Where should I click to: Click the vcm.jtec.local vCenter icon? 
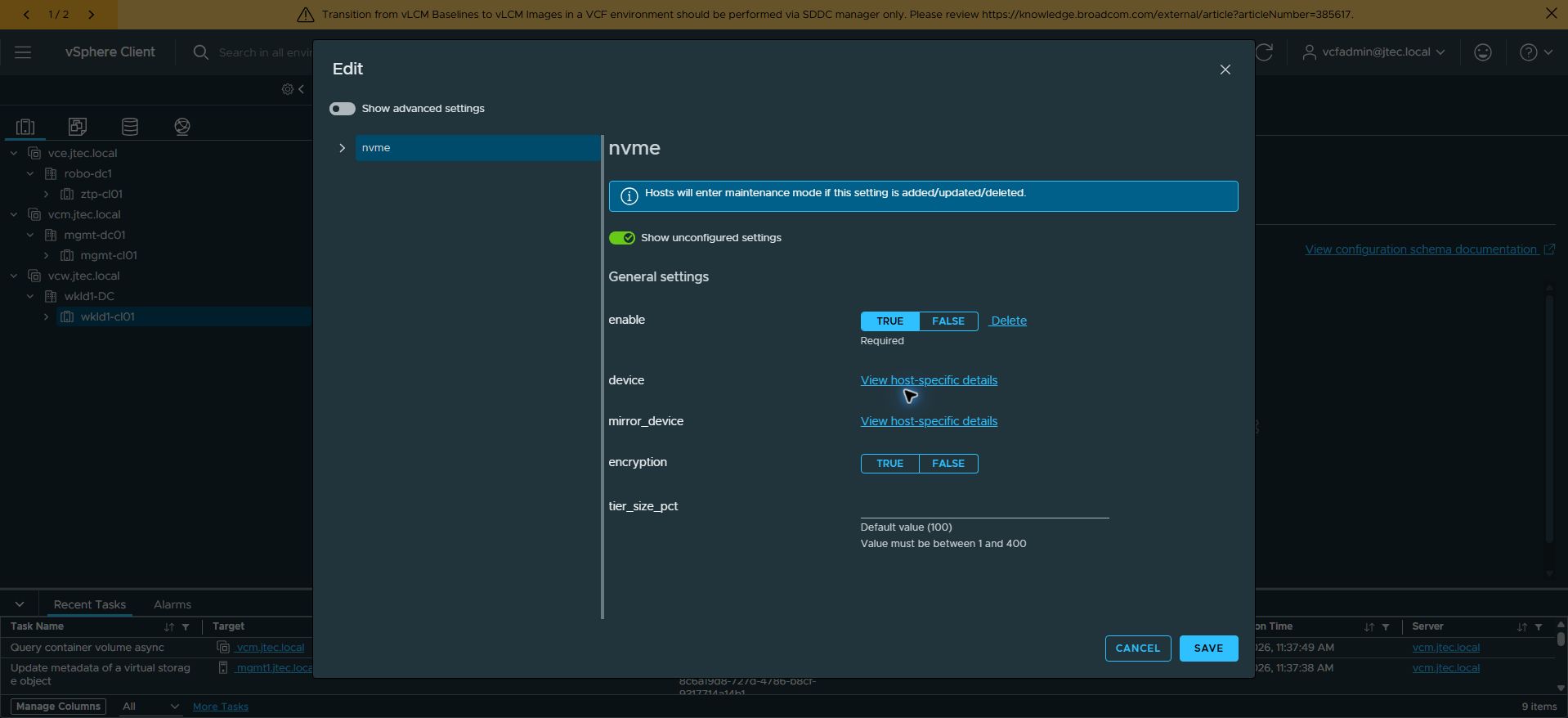pos(34,215)
